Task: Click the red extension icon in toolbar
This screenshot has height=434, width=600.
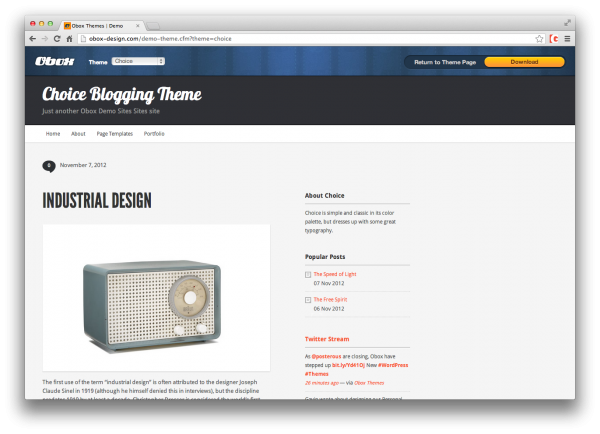Action: 554,39
